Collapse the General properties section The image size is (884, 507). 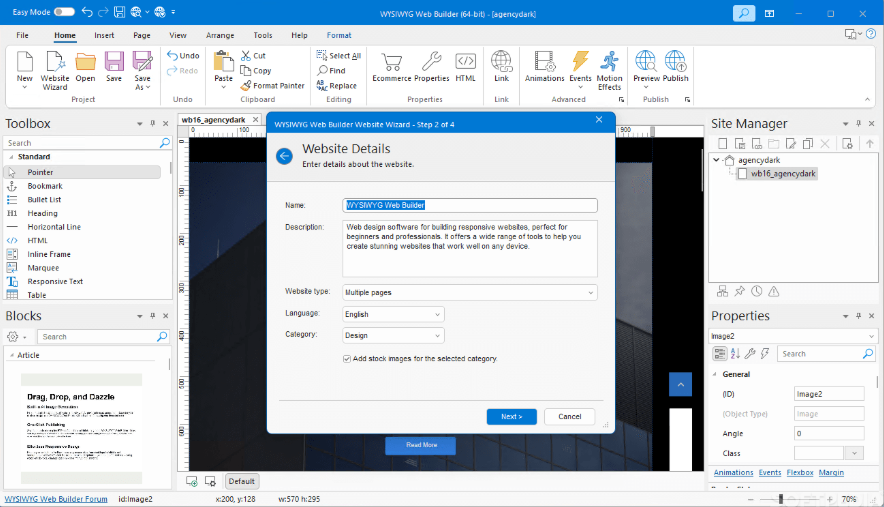click(715, 374)
